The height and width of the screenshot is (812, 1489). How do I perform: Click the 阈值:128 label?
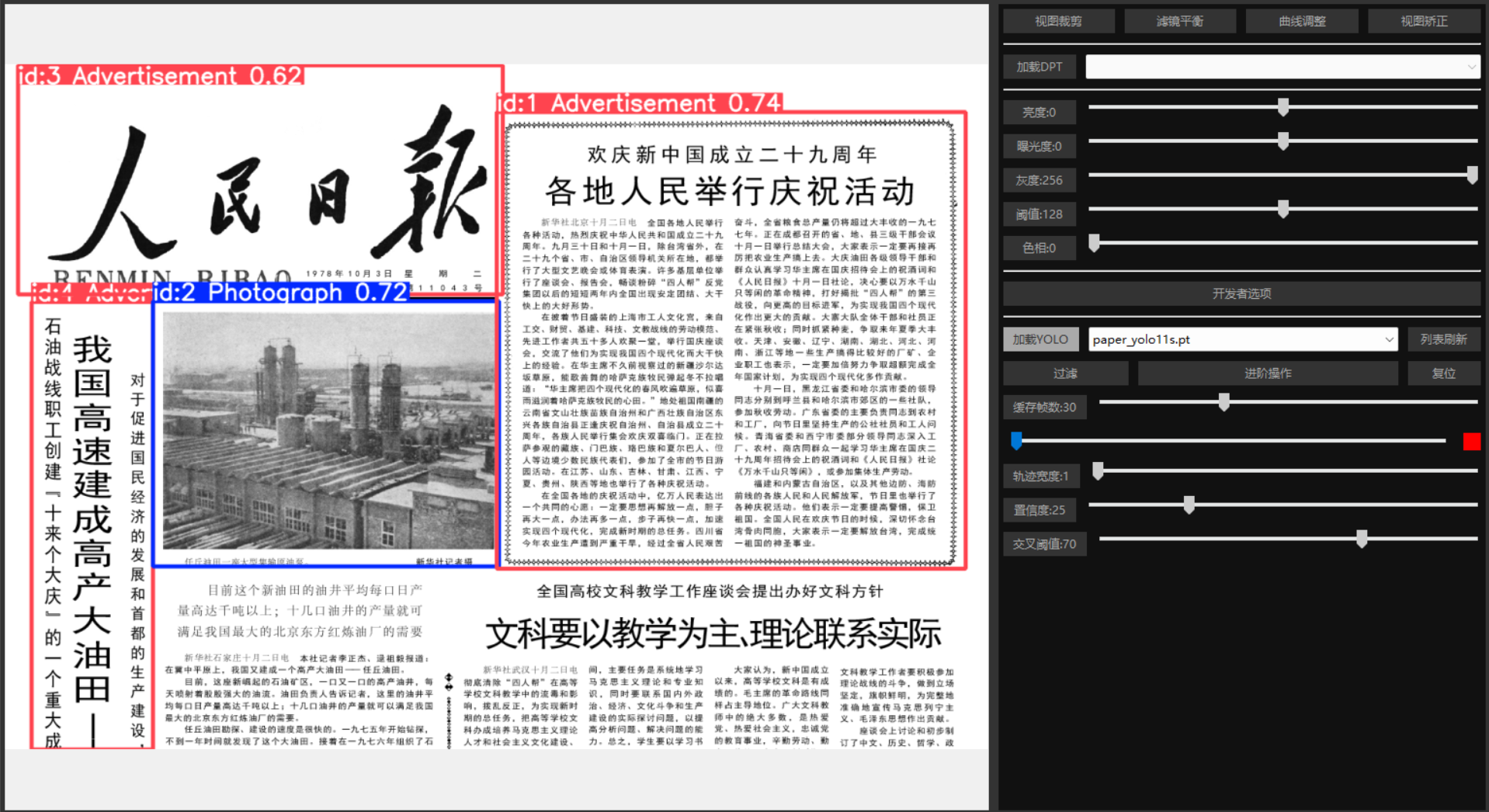tap(1040, 214)
